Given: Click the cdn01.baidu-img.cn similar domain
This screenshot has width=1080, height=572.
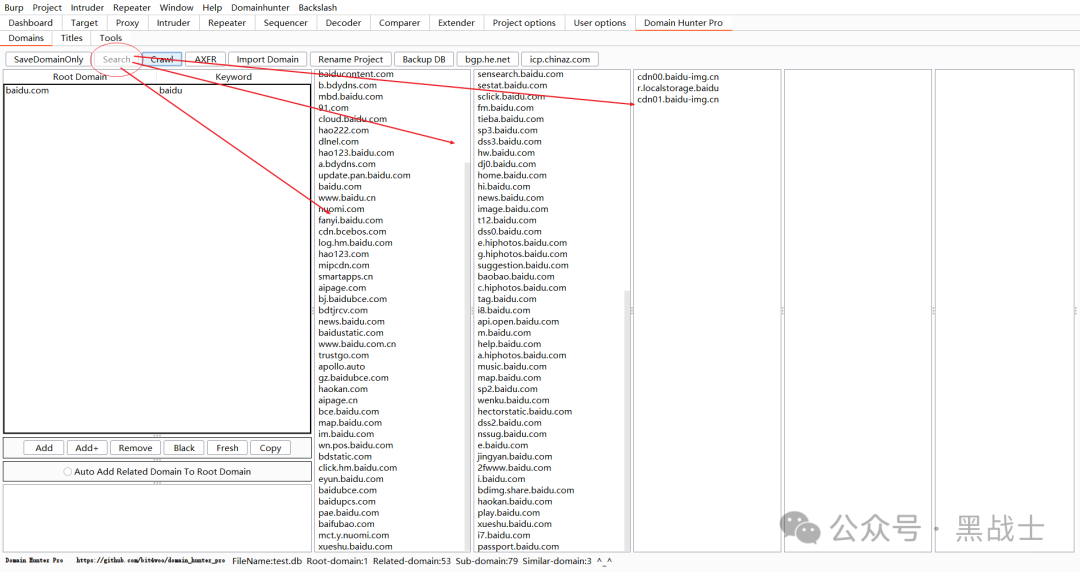Looking at the screenshot, I should pyautogui.click(x=678, y=99).
